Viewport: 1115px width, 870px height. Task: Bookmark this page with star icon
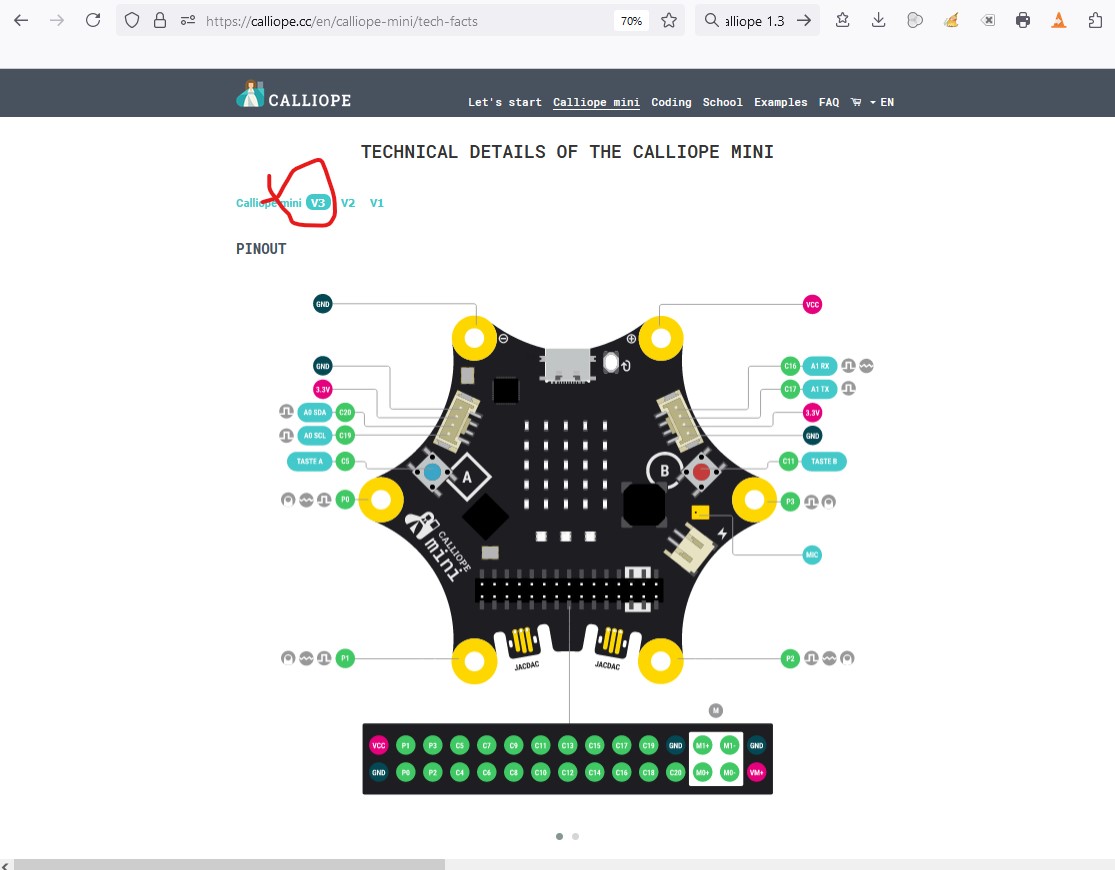click(x=668, y=21)
